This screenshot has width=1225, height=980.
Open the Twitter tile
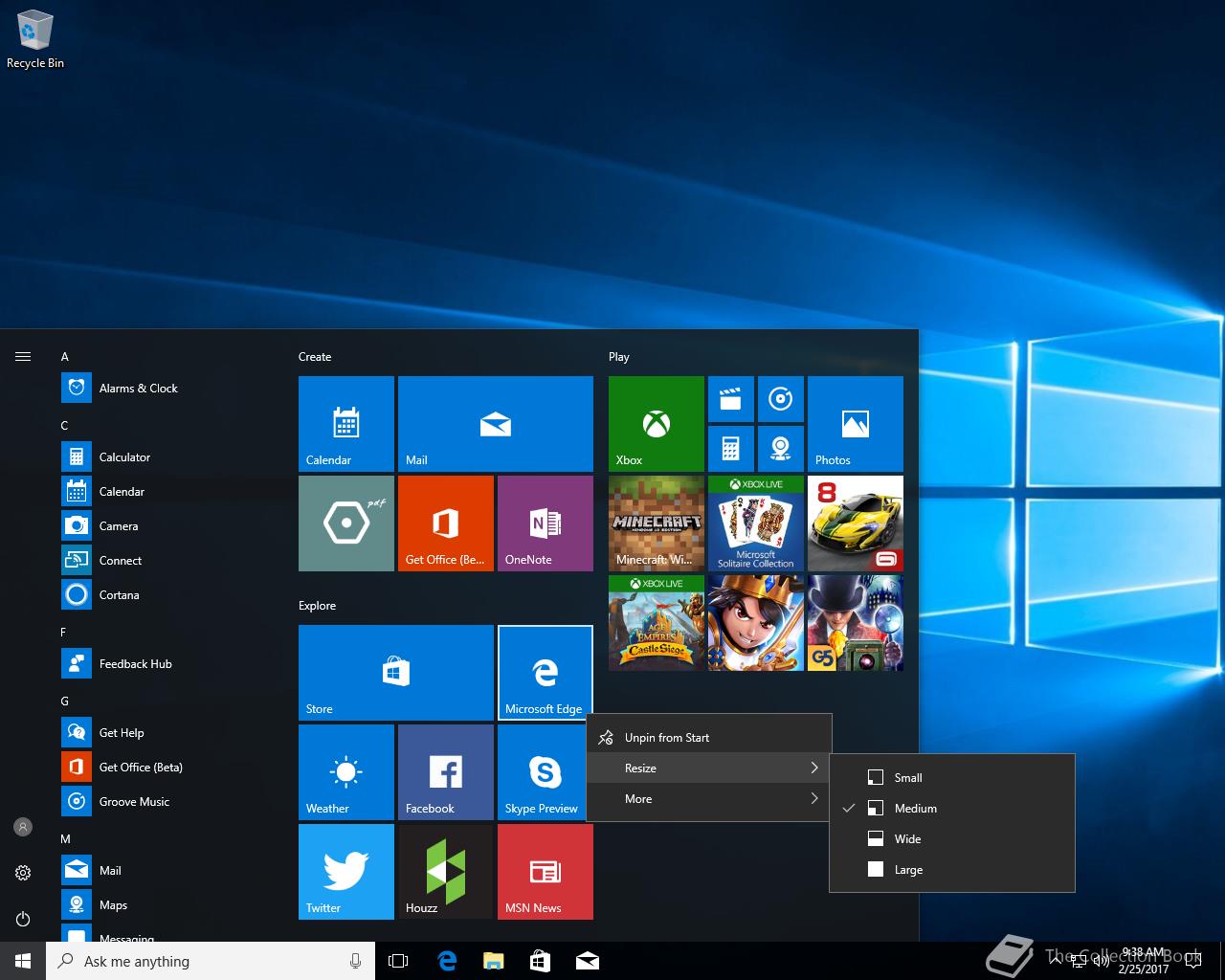346,872
